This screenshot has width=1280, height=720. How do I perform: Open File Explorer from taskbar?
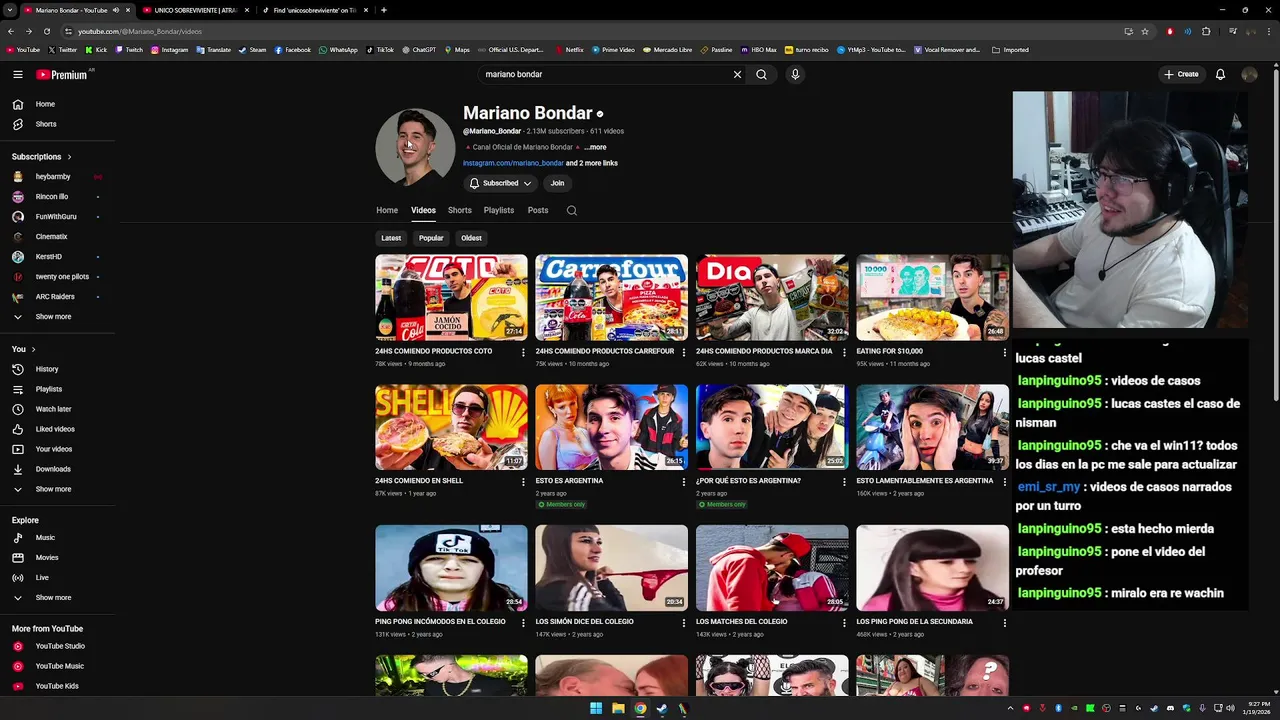pyautogui.click(x=618, y=708)
